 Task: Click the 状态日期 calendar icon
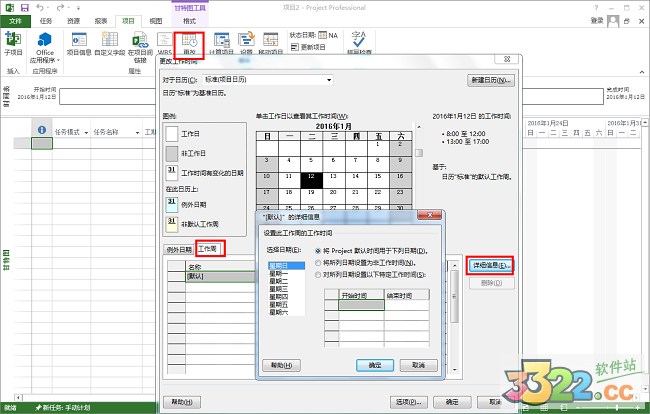point(323,35)
